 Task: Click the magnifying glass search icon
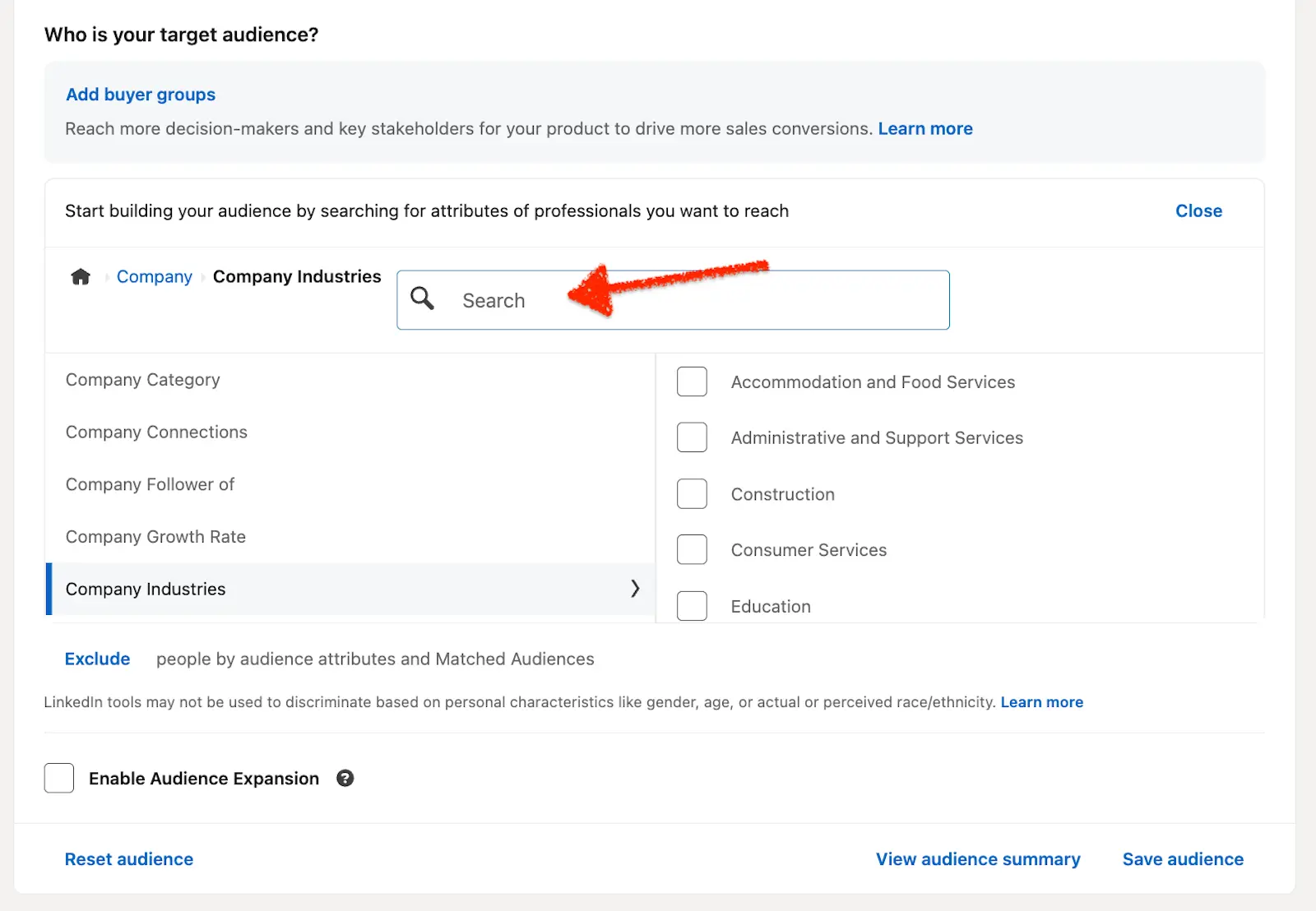[422, 298]
